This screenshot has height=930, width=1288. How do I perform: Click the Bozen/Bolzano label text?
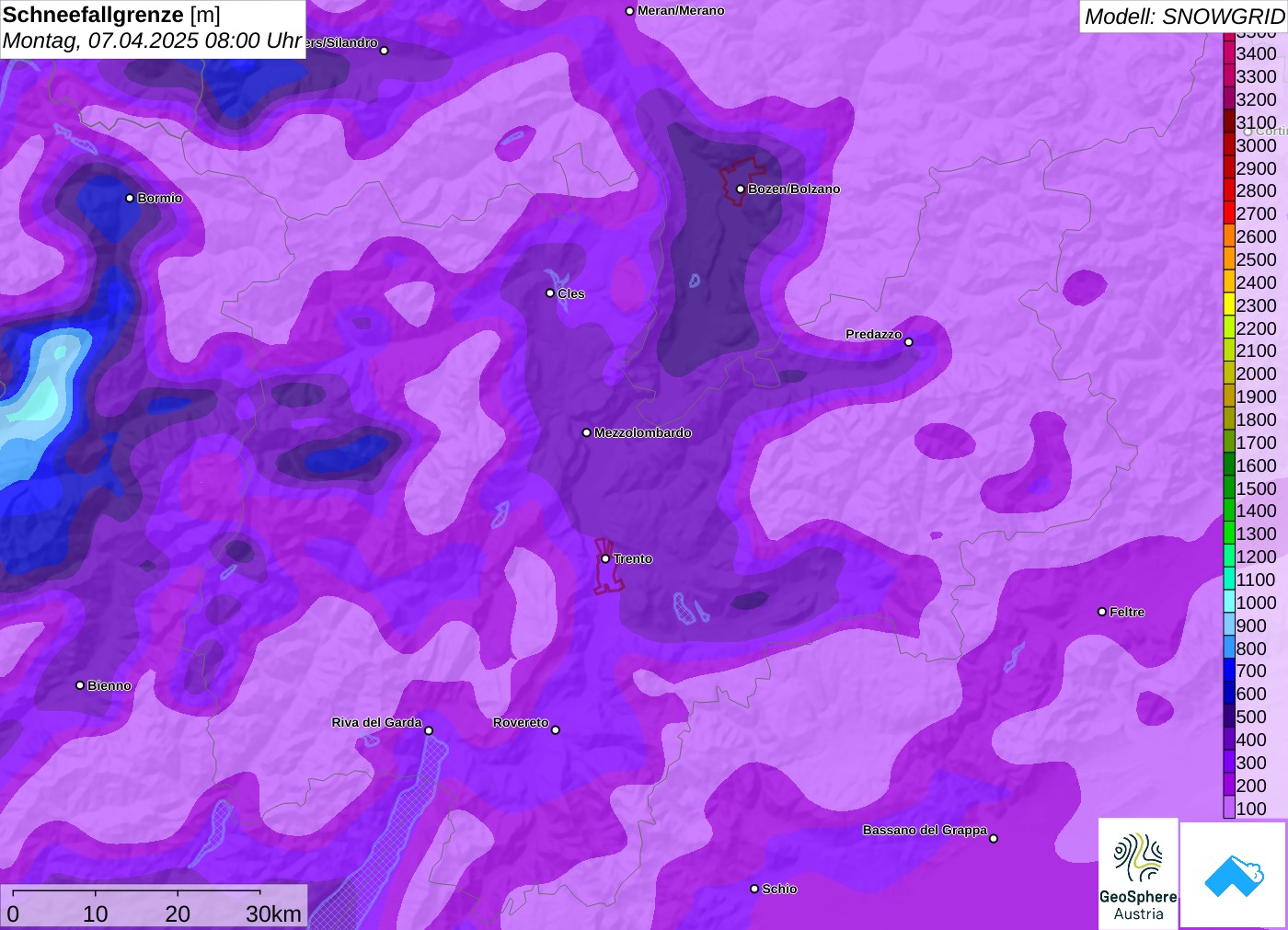tap(794, 189)
